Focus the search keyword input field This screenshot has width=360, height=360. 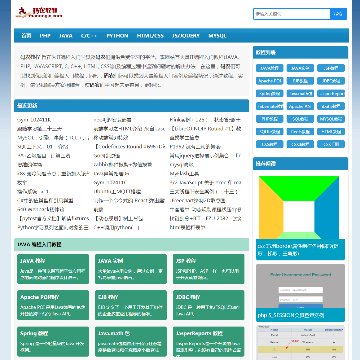292,14
